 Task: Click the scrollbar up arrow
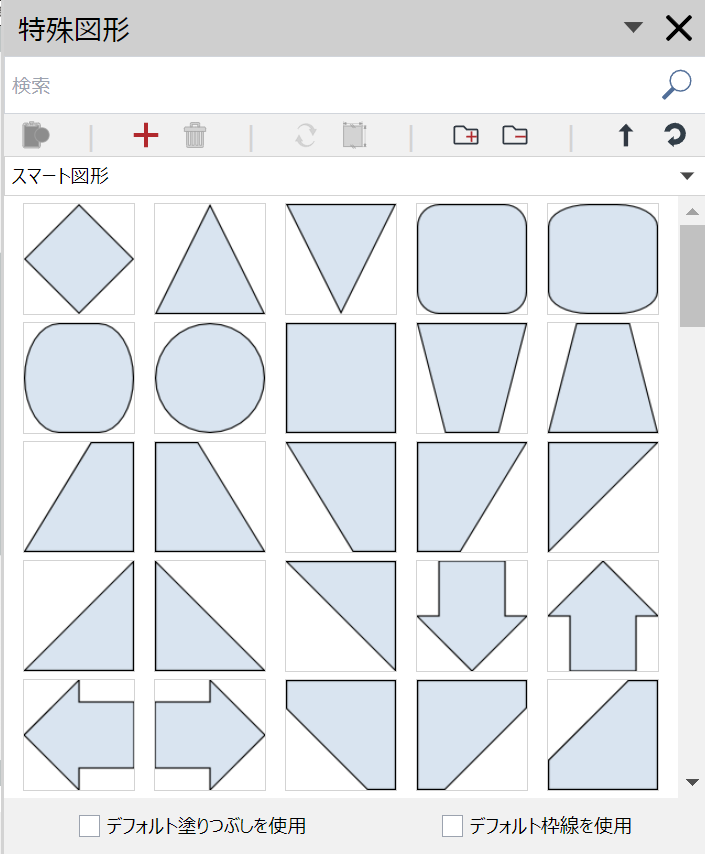click(x=692, y=212)
